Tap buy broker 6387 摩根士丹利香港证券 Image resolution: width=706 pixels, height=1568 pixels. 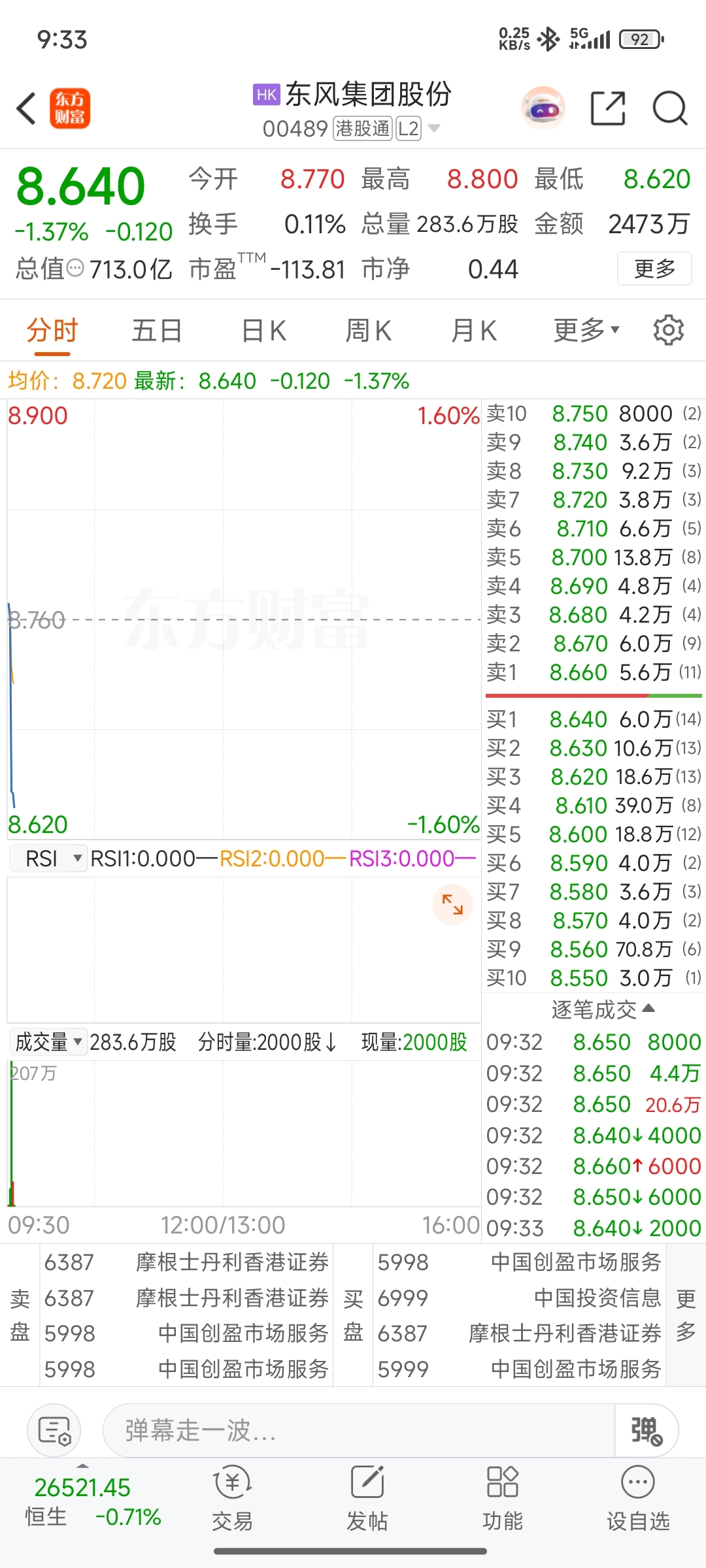pos(520,1333)
